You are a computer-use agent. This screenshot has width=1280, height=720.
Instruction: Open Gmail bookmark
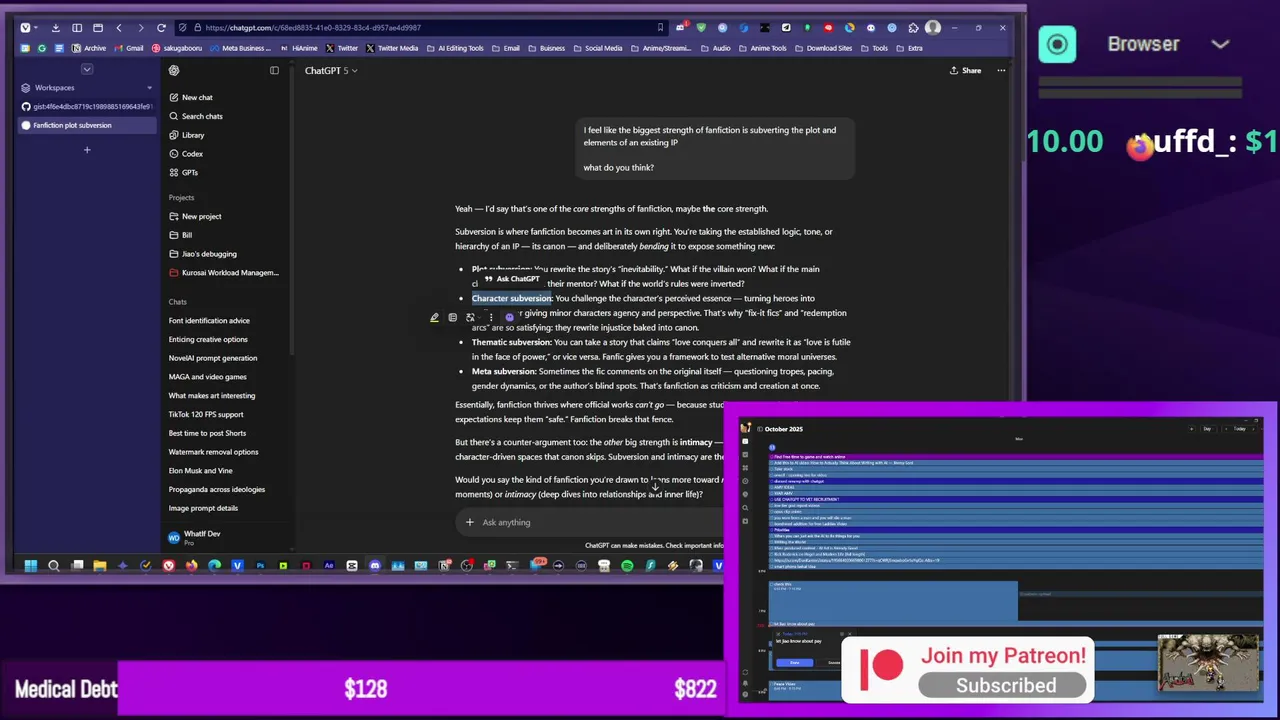[x=129, y=48]
